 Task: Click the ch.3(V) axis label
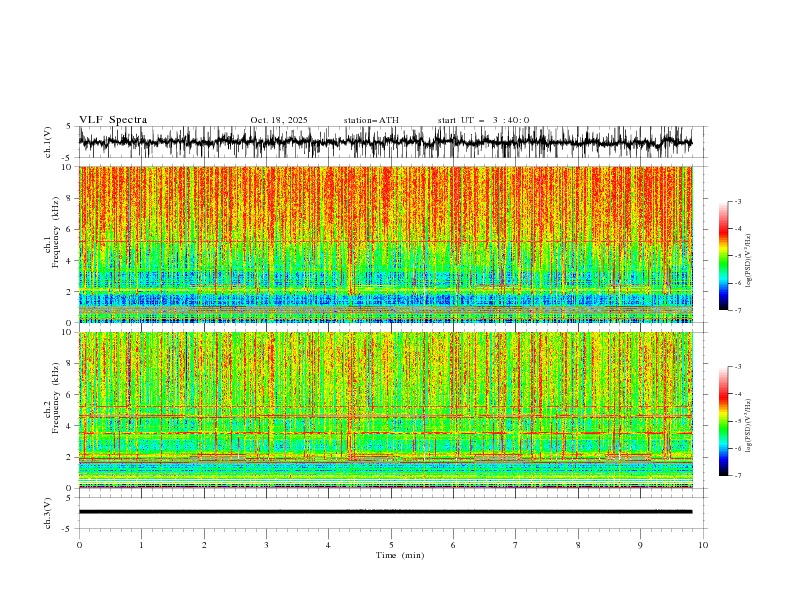(47, 513)
